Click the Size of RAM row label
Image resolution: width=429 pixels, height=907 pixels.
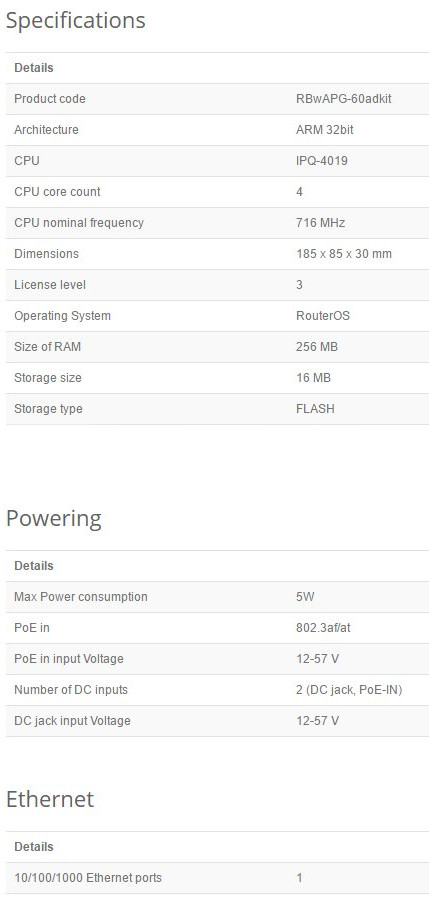click(x=47, y=347)
